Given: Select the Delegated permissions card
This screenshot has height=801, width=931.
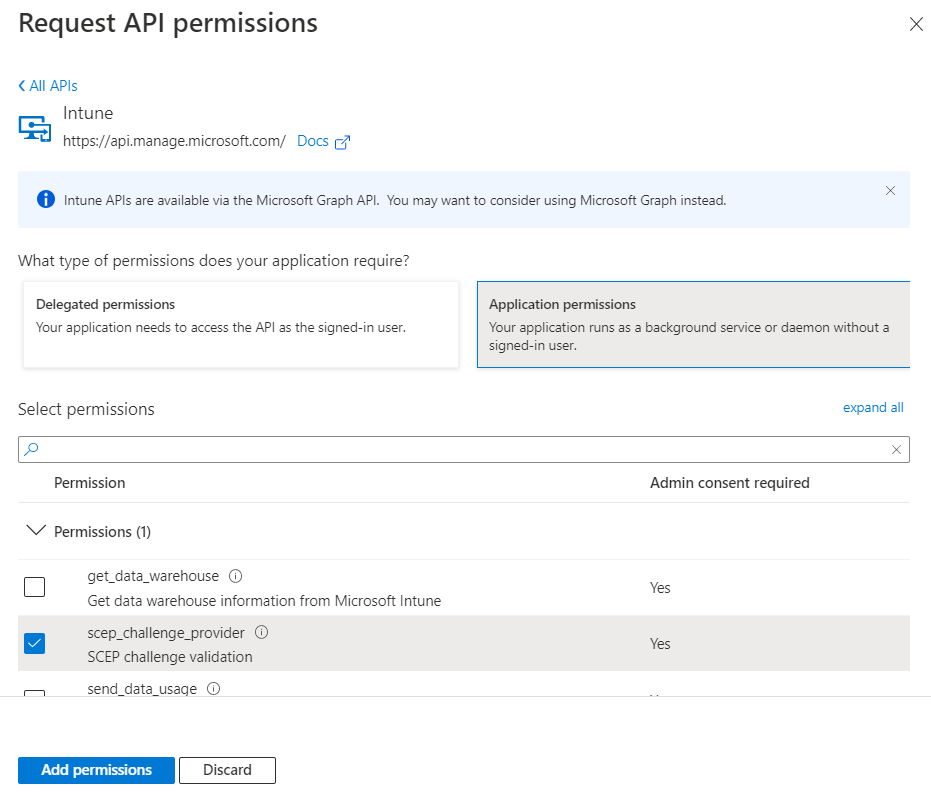Looking at the screenshot, I should click(240, 324).
